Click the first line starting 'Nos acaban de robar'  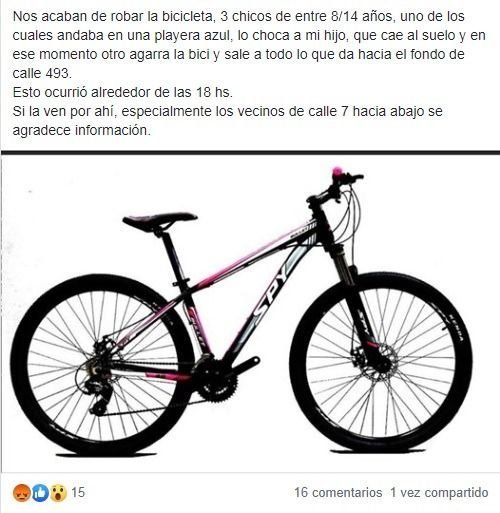[x=238, y=16]
